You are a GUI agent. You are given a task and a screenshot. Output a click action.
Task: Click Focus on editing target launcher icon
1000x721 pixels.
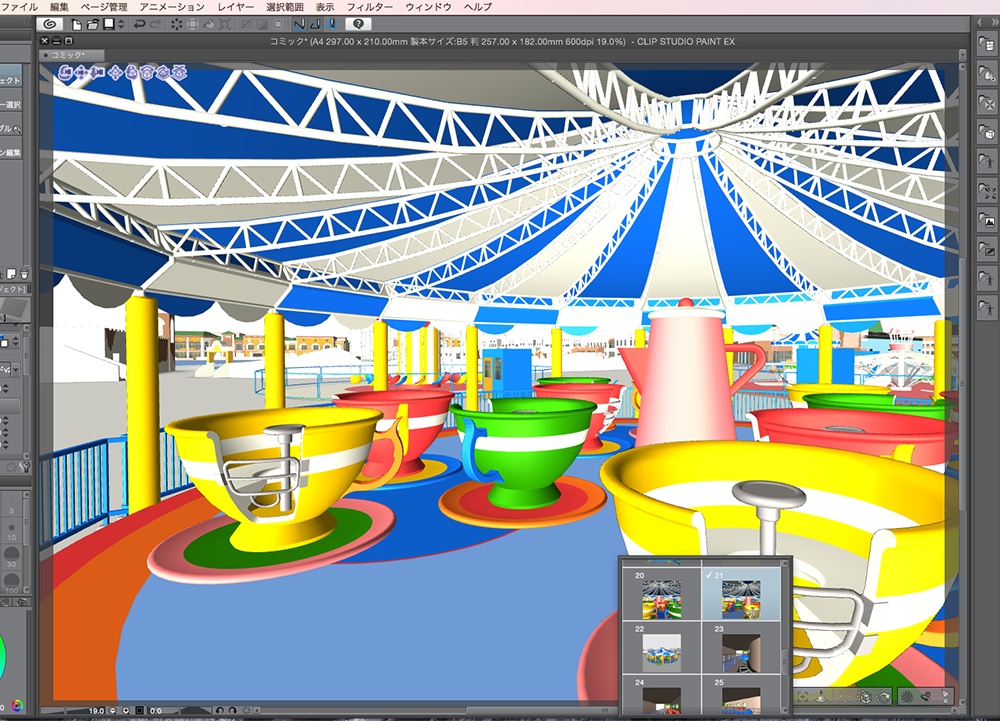[803, 696]
